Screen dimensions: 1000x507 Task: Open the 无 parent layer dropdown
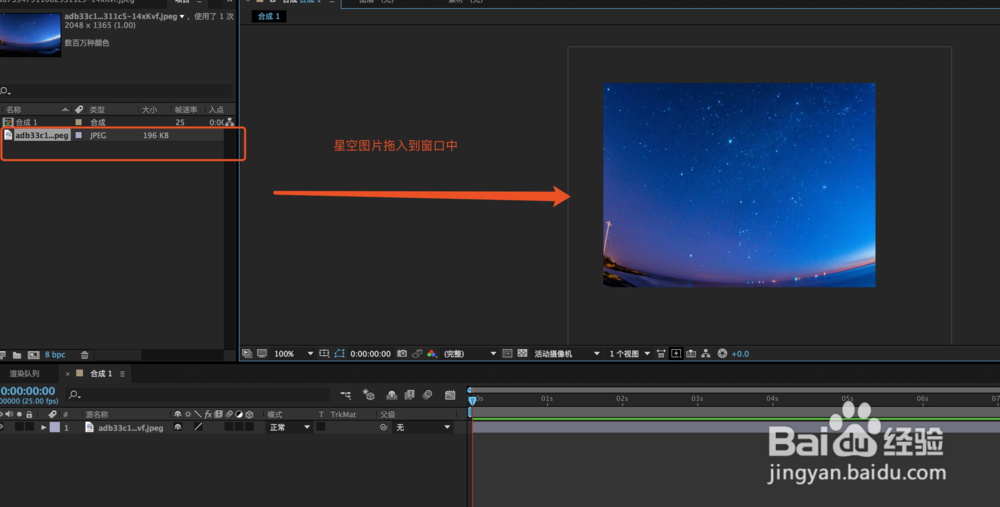tap(422, 427)
